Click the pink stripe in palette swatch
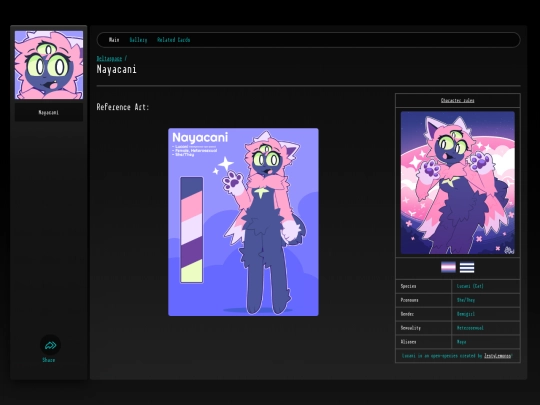Screen dimensions: 540x405 [191, 207]
